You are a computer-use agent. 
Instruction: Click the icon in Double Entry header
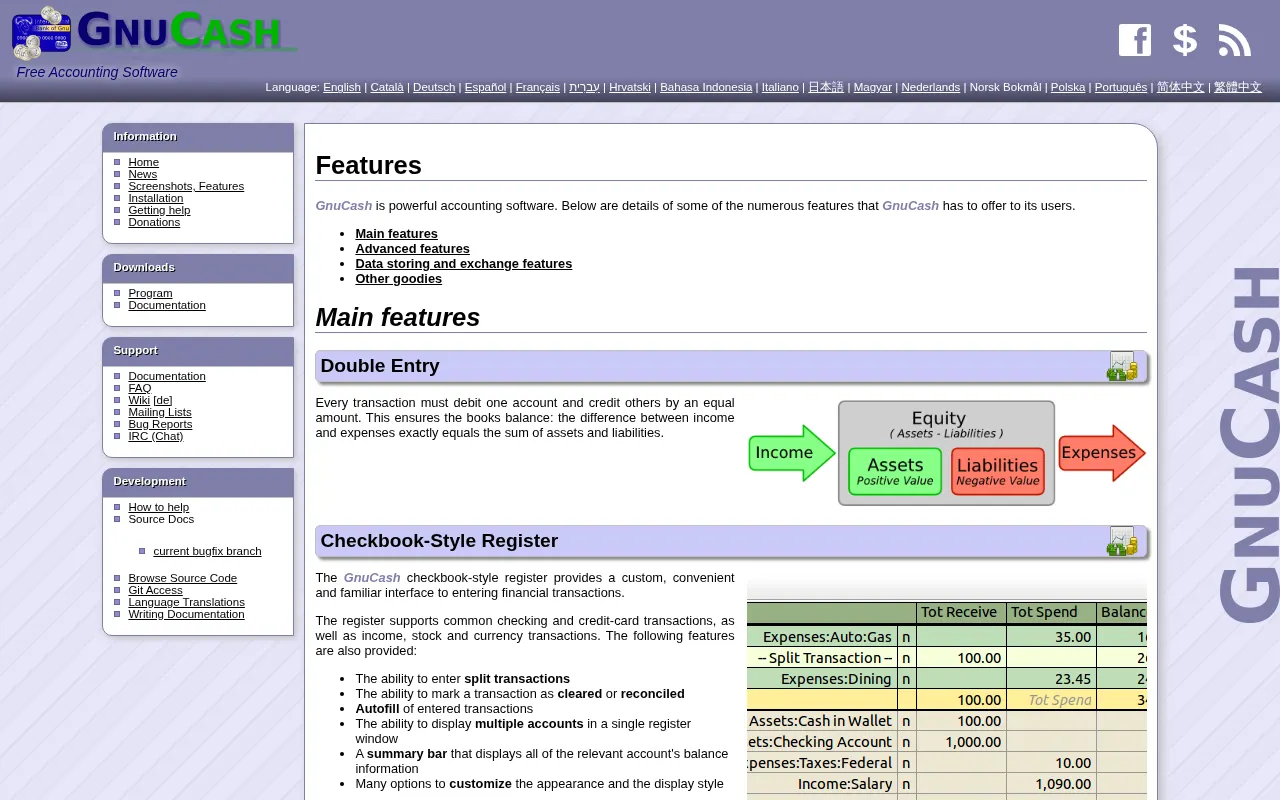(1122, 366)
